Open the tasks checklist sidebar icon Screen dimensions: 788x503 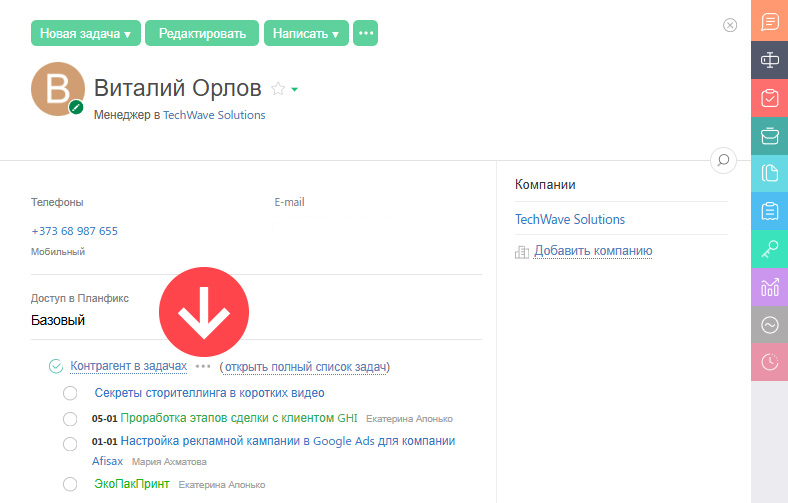coord(769,98)
